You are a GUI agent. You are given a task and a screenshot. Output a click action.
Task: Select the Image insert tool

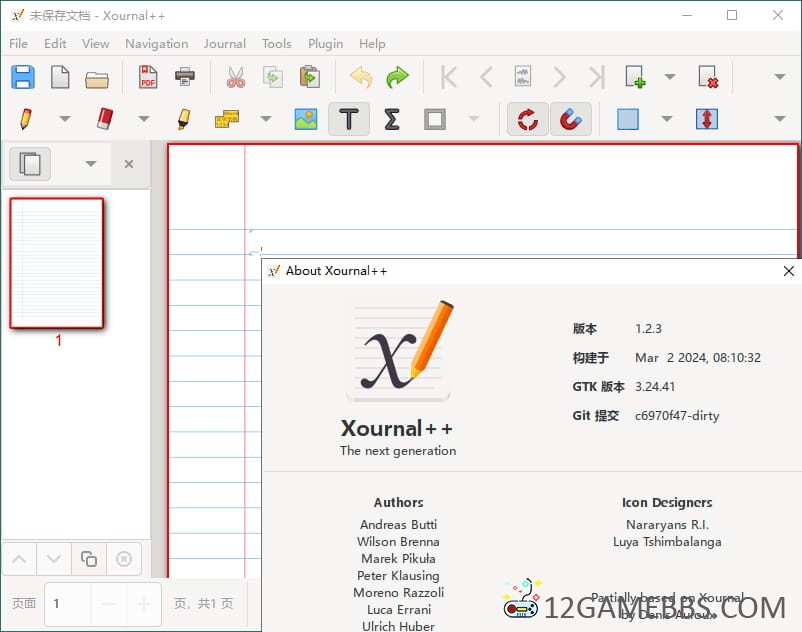(306, 119)
